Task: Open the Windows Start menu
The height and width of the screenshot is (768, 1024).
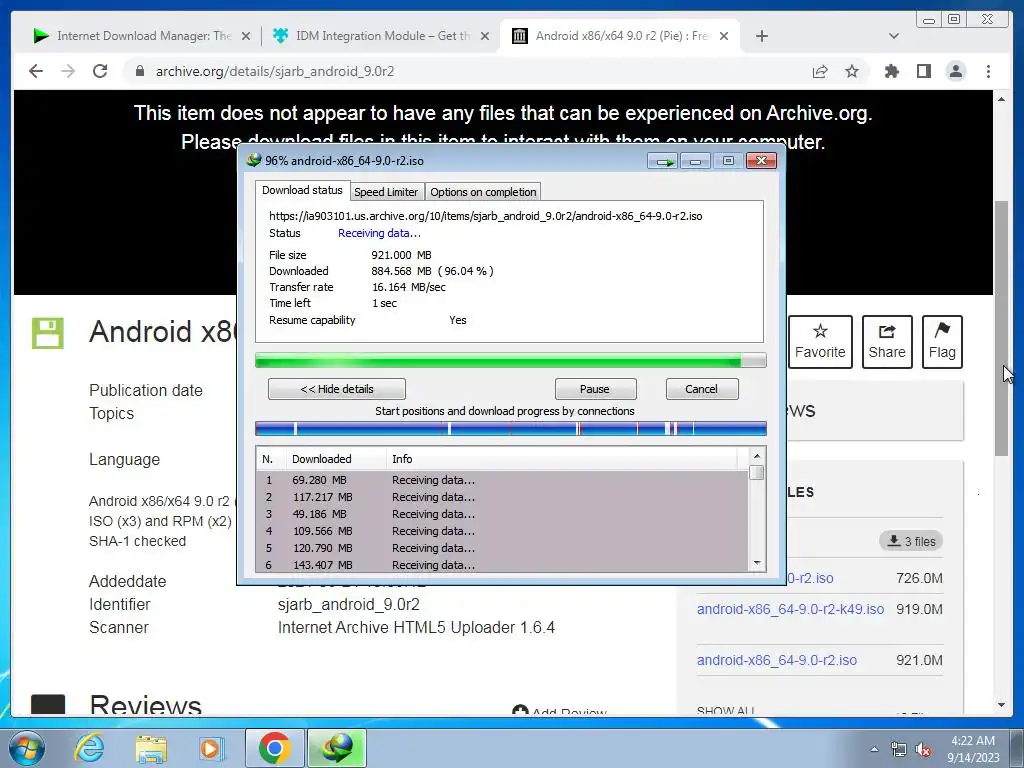Action: coord(25,748)
